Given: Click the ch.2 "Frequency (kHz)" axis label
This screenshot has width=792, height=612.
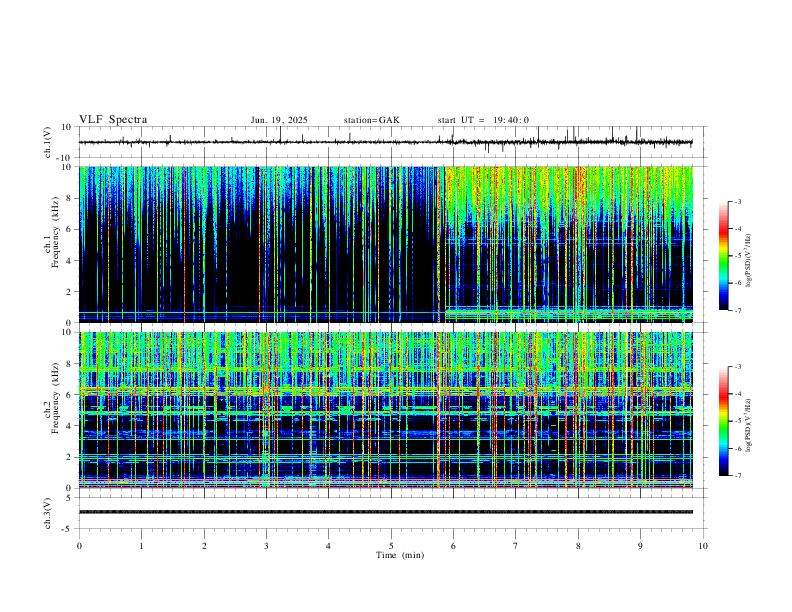Looking at the screenshot, I should pyautogui.click(x=55, y=398).
